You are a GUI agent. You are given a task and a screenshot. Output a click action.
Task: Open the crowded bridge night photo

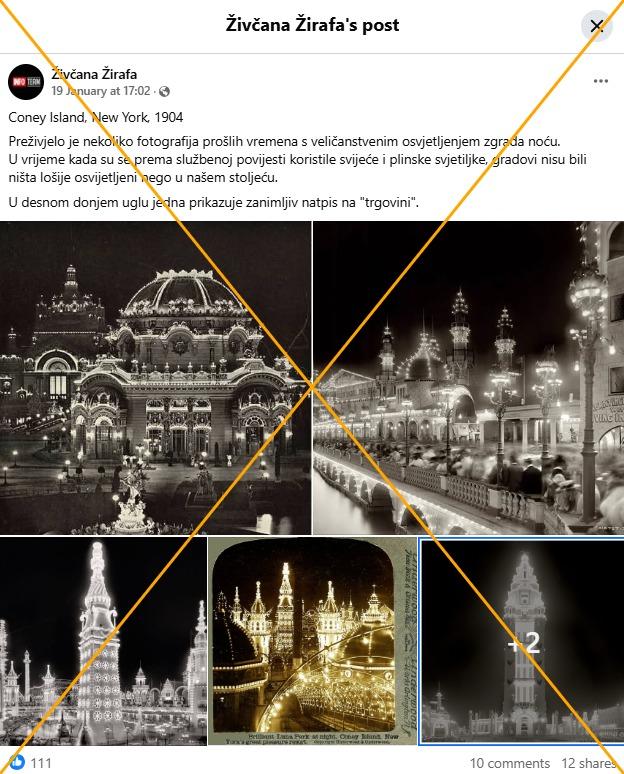pyautogui.click(x=468, y=378)
